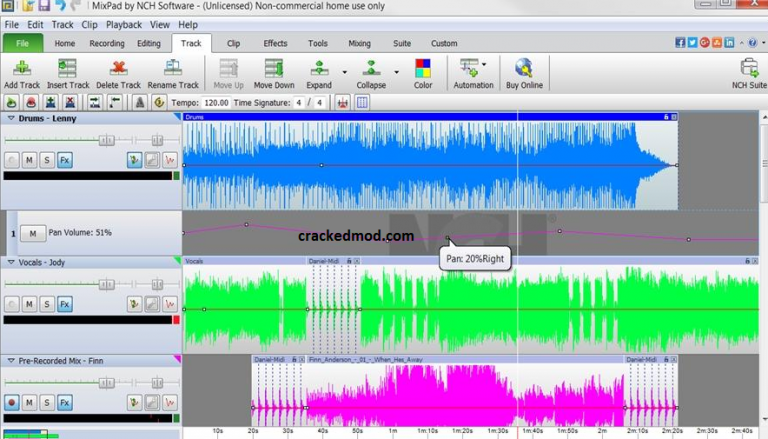Switch to the Clip ribbon tab

tap(234, 43)
